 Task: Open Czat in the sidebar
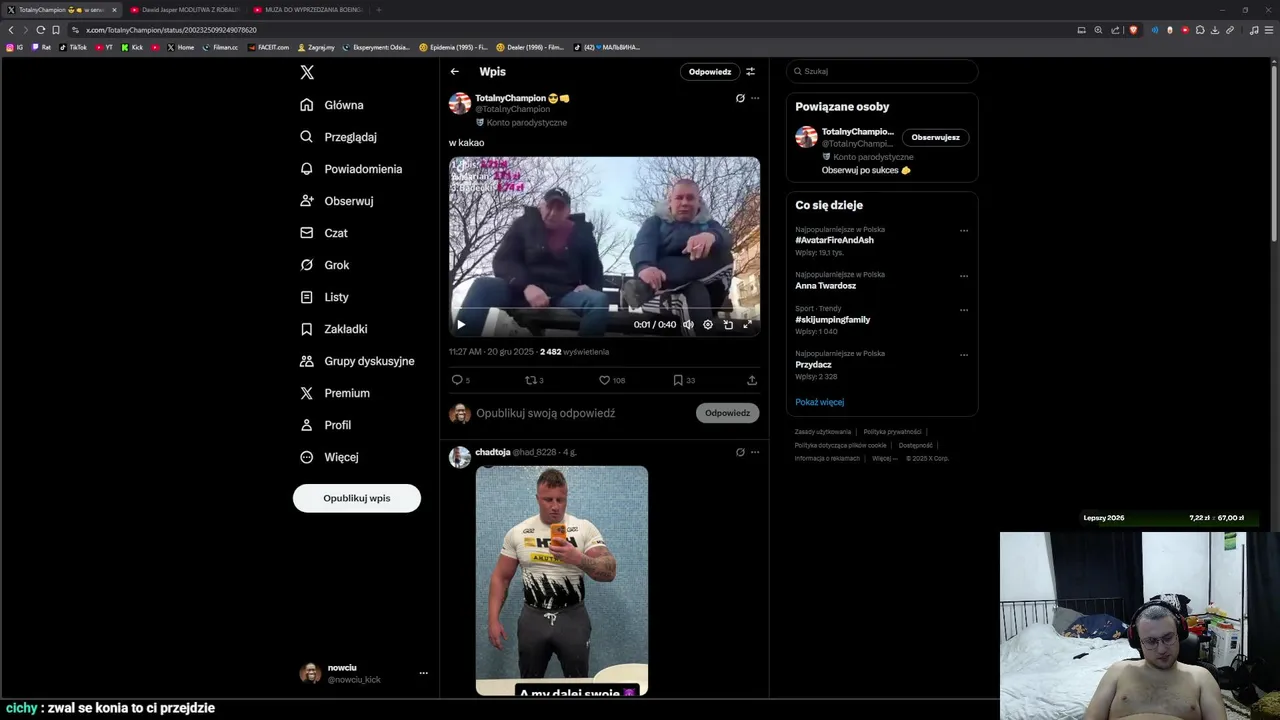coord(324,233)
